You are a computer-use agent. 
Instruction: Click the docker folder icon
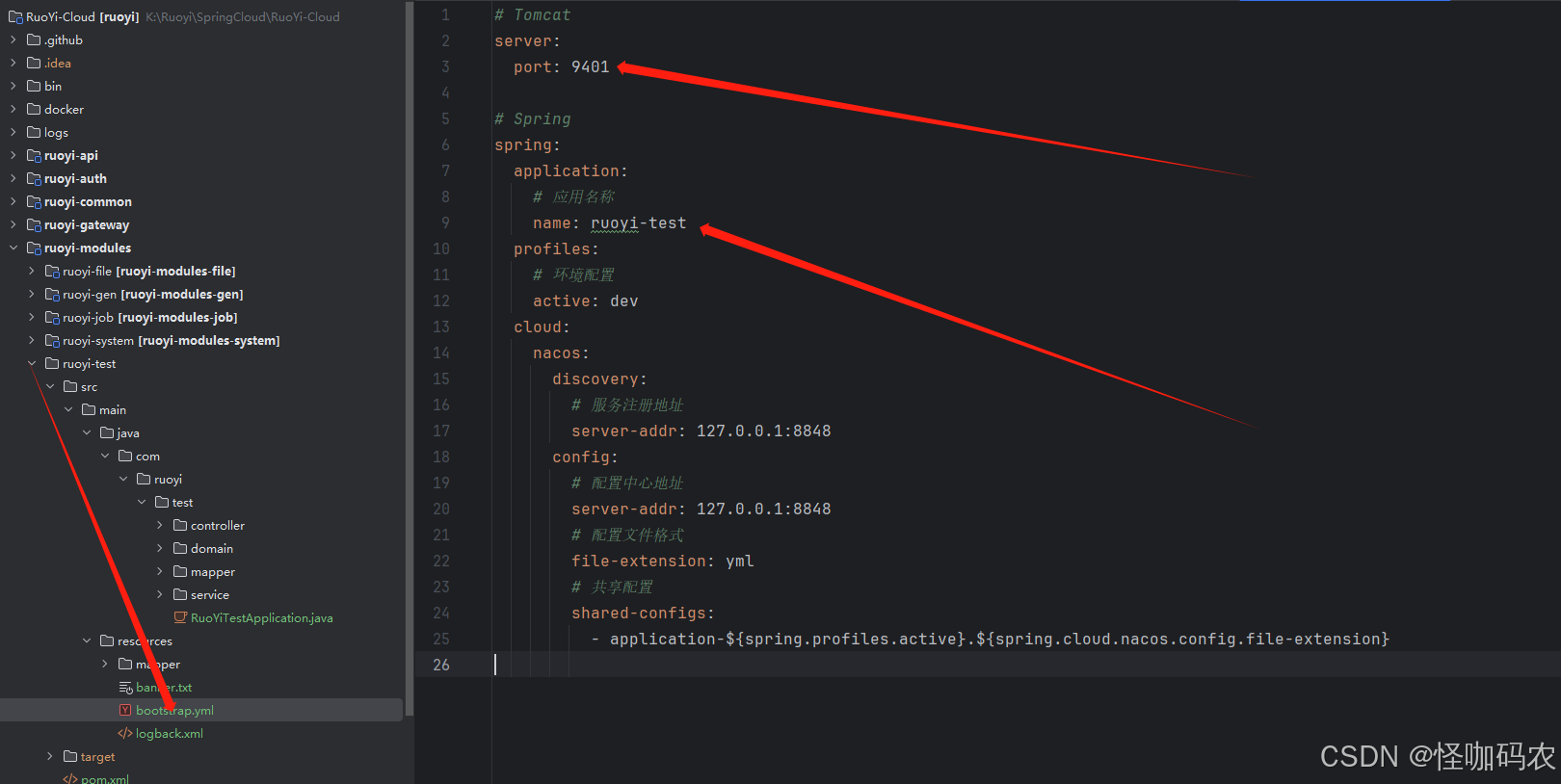[34, 109]
